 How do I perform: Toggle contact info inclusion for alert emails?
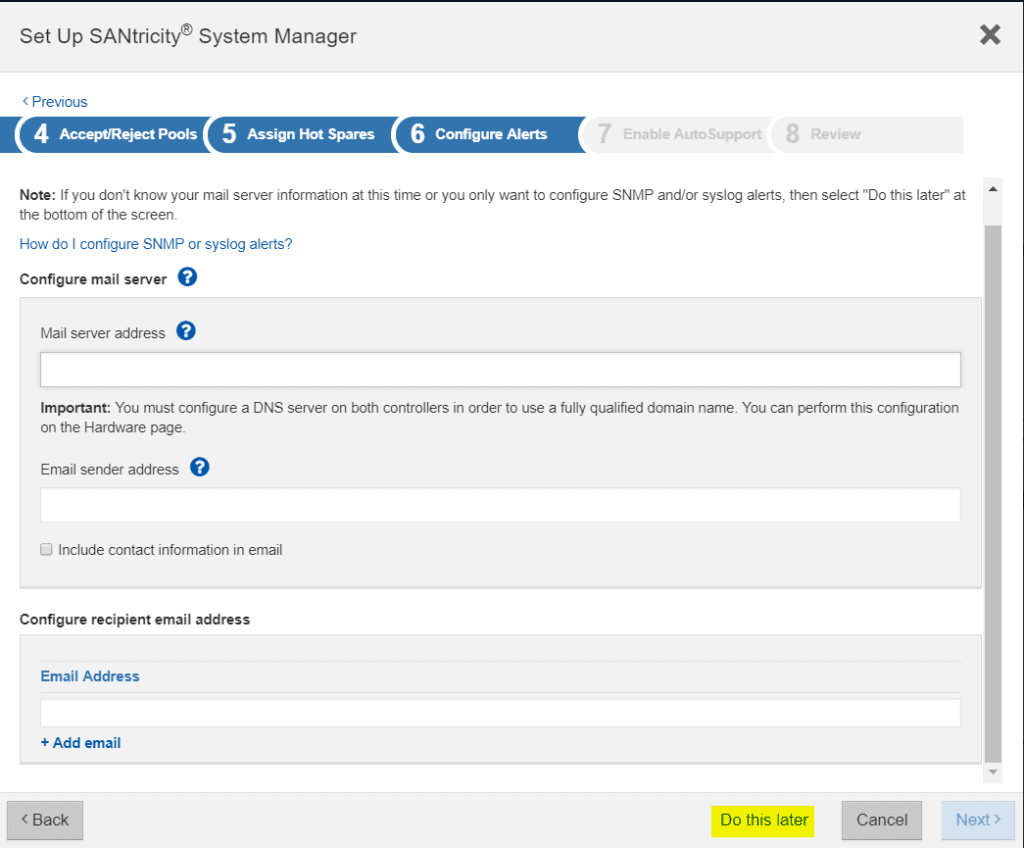pos(46,549)
